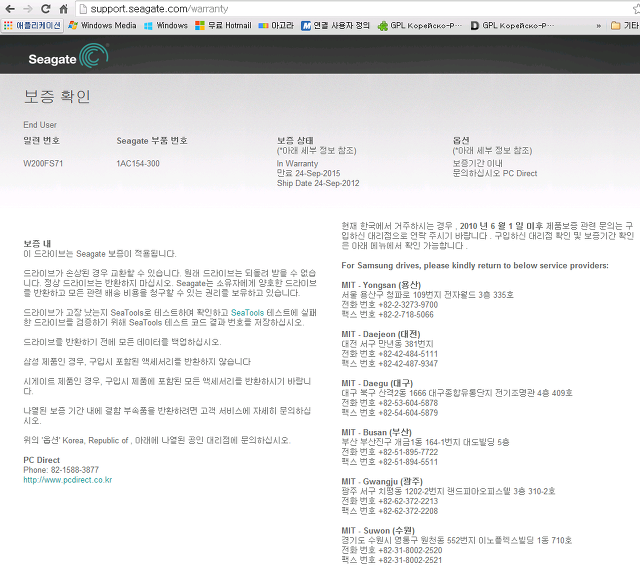
Task: Focus the support.seagate.com/warranty address bar
Action: [354, 9]
